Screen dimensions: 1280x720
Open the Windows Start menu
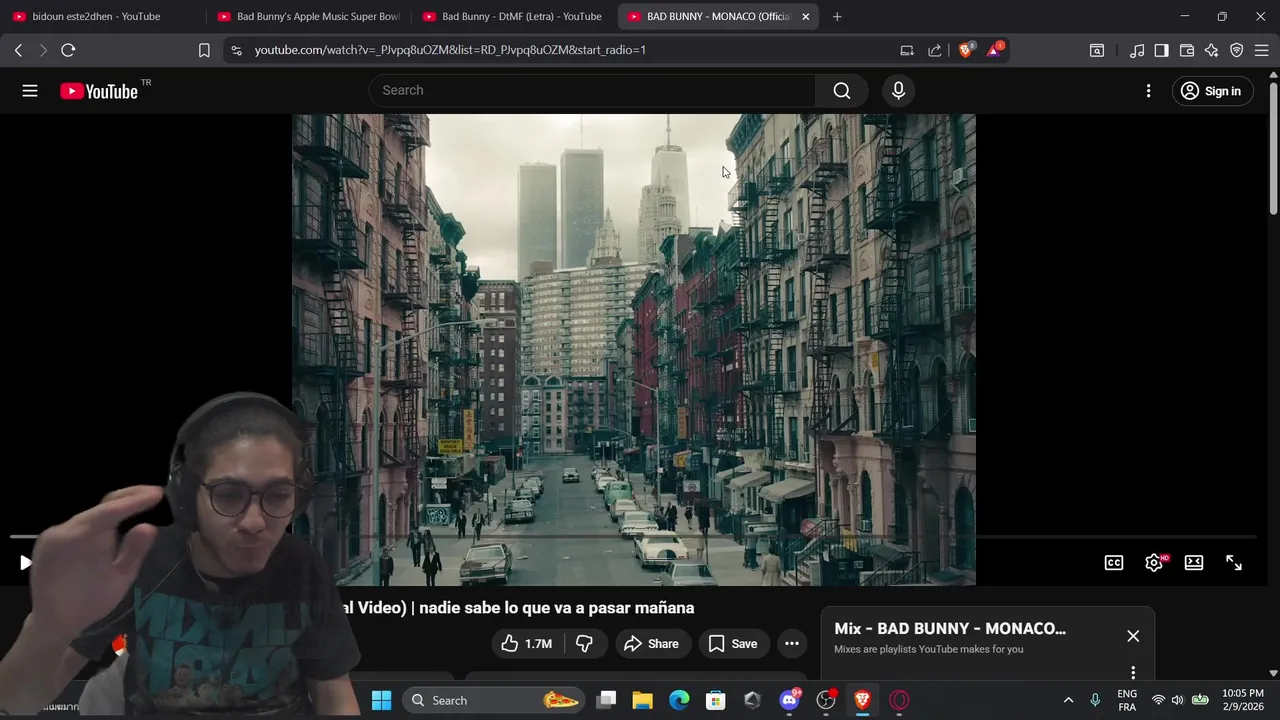(382, 700)
